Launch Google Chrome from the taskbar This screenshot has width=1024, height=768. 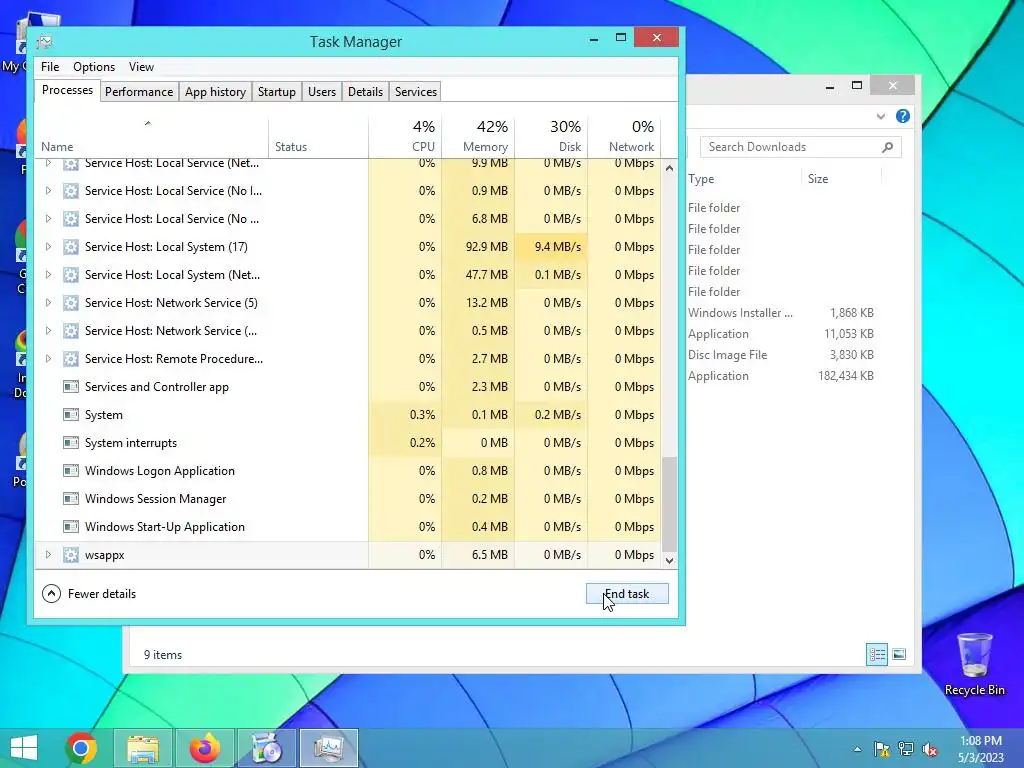81,748
